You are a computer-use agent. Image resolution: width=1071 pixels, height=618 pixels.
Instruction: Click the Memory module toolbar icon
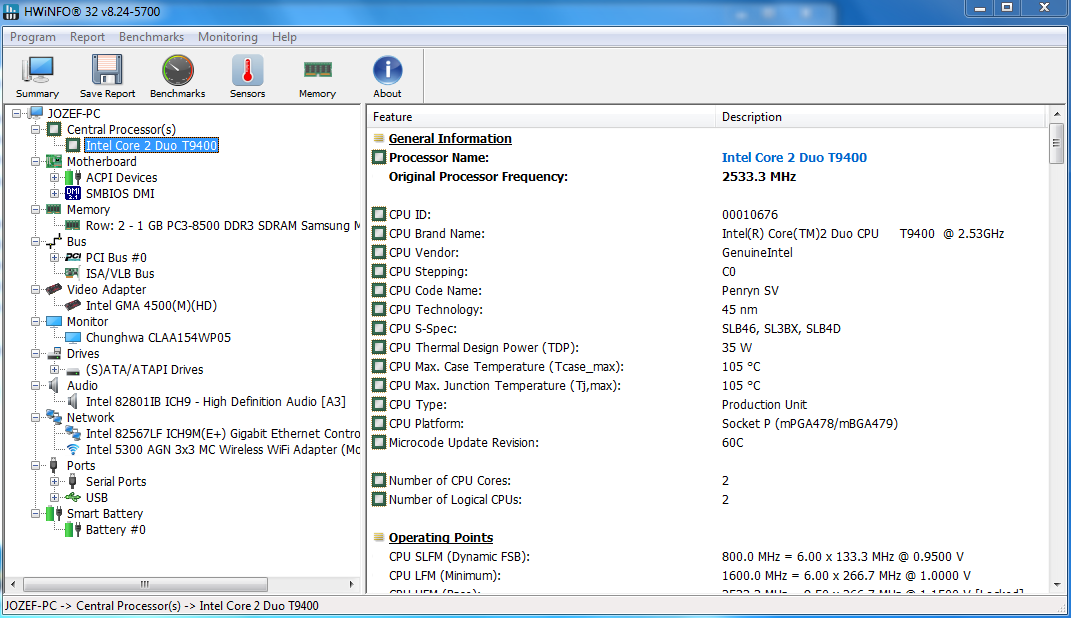tap(317, 76)
